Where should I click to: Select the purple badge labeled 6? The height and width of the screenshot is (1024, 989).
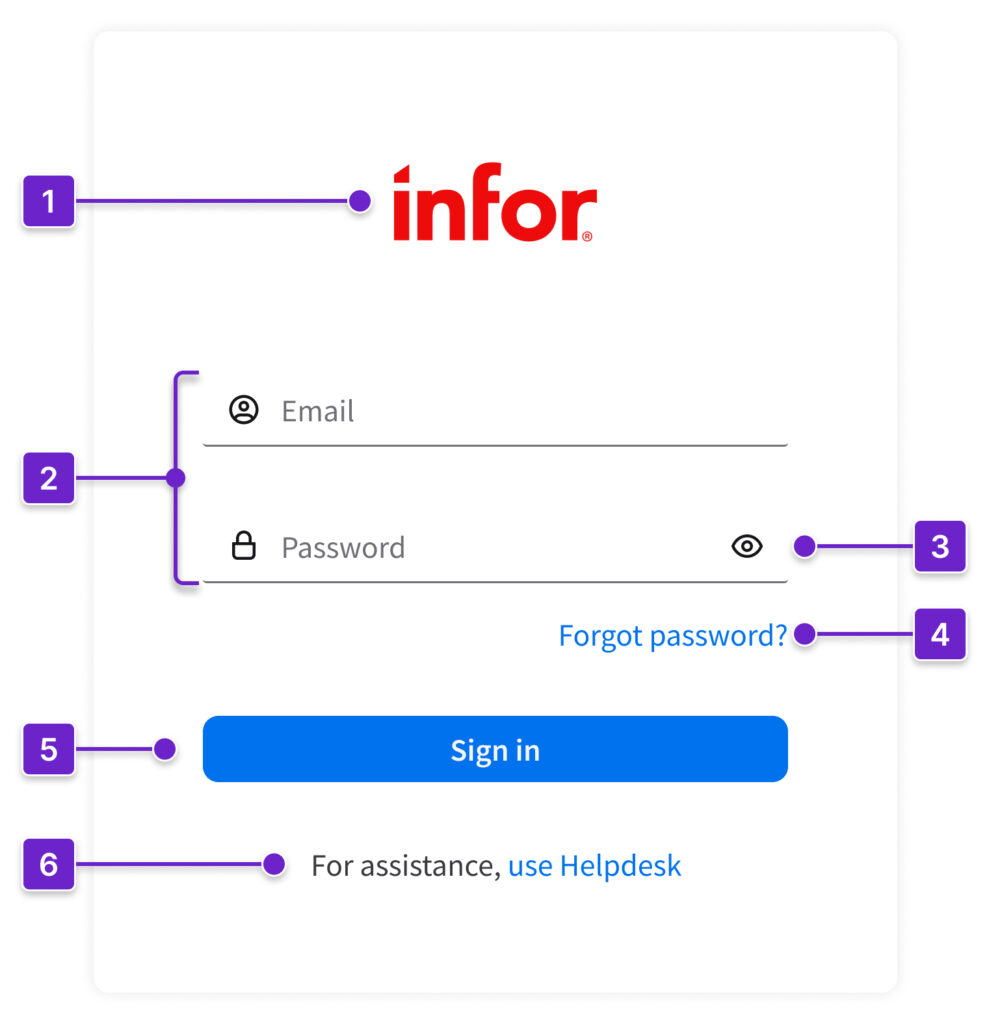tap(49, 864)
